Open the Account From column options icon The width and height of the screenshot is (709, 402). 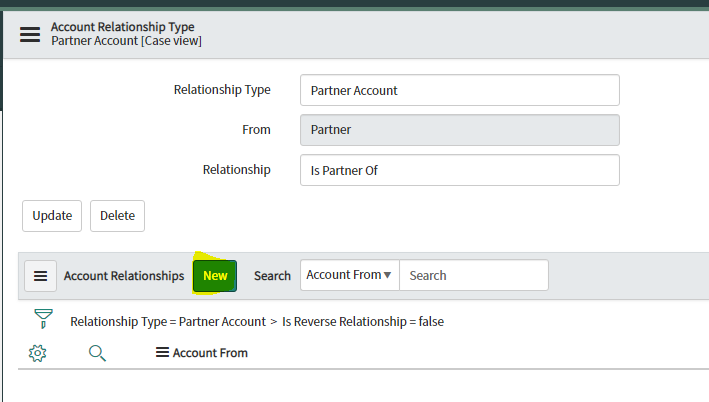162,353
